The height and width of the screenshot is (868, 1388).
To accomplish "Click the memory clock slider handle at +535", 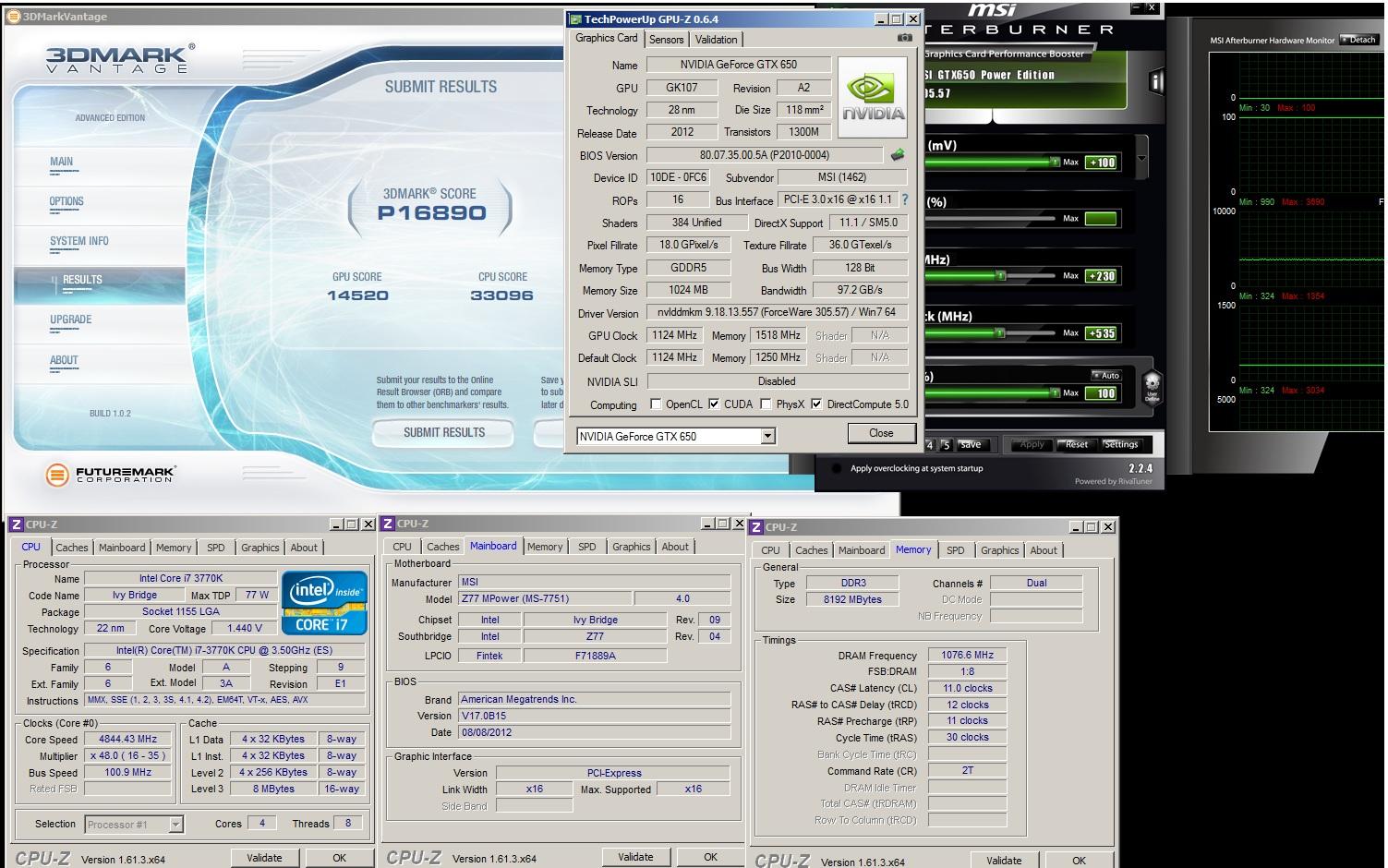I will click(x=999, y=332).
